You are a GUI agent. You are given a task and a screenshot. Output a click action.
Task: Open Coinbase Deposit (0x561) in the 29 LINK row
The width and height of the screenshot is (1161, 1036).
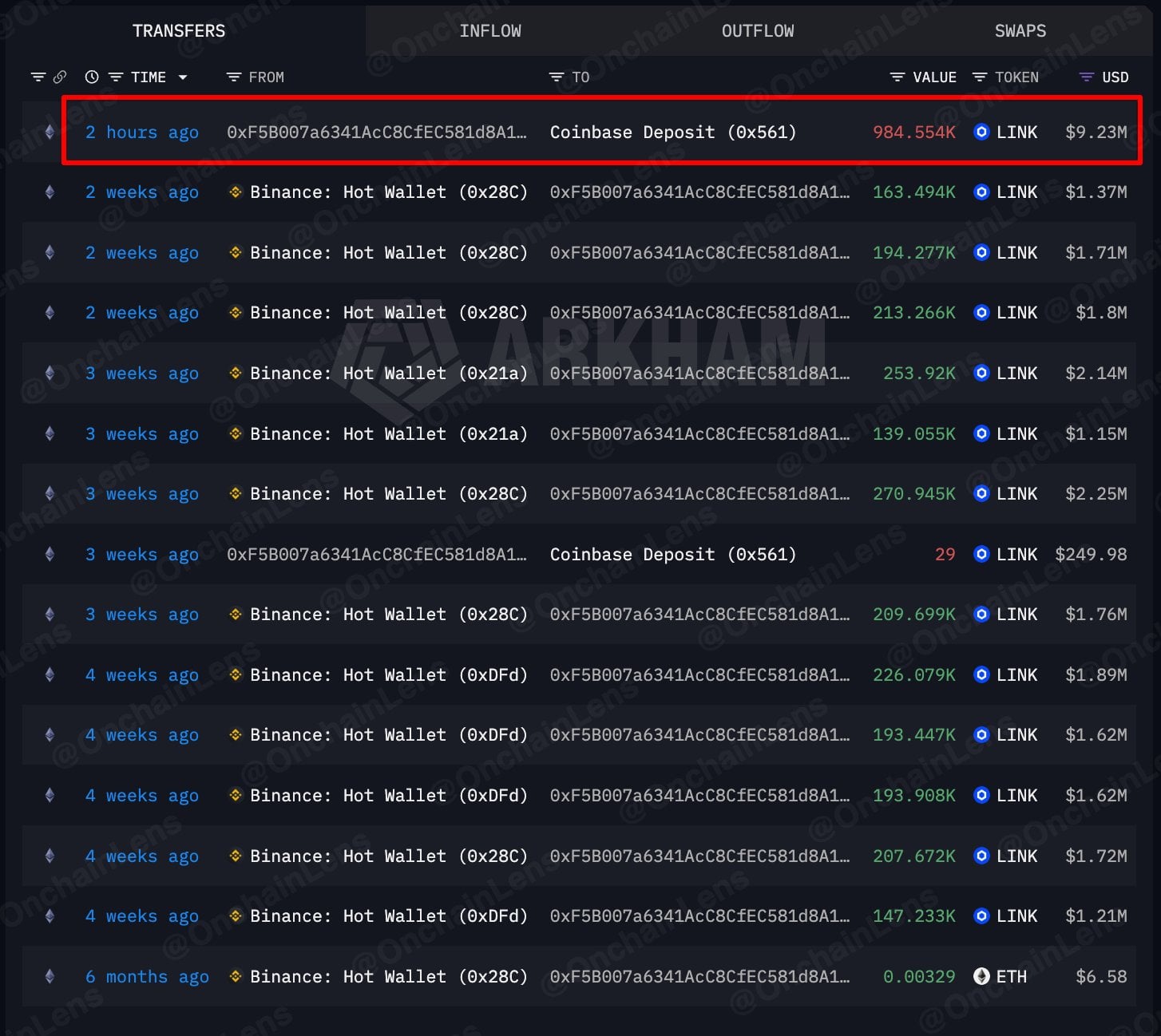pos(673,555)
